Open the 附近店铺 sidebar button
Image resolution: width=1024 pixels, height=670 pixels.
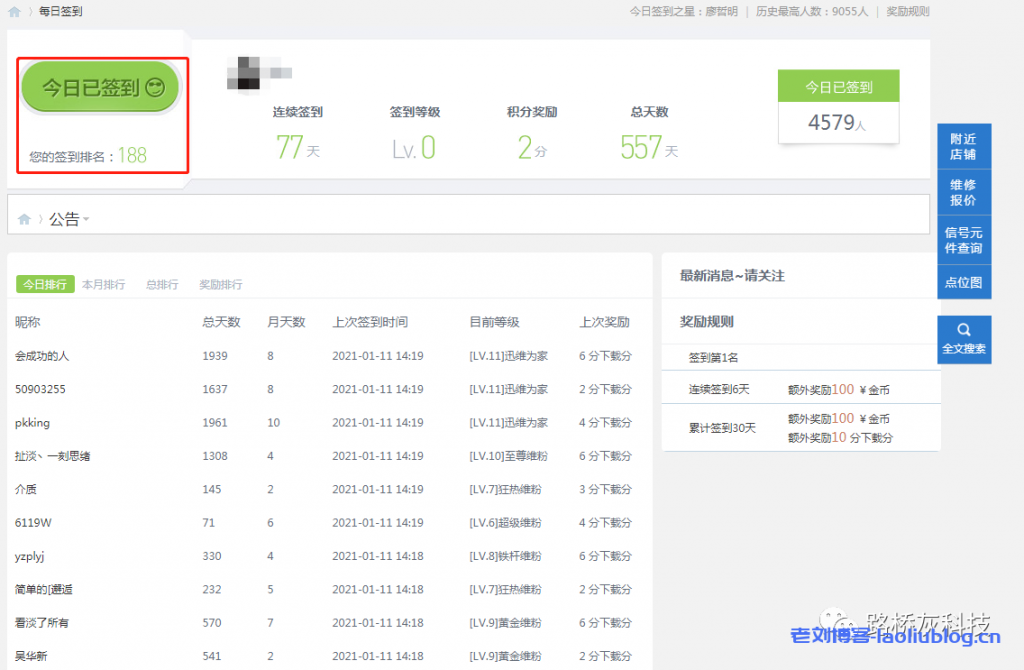click(x=964, y=147)
